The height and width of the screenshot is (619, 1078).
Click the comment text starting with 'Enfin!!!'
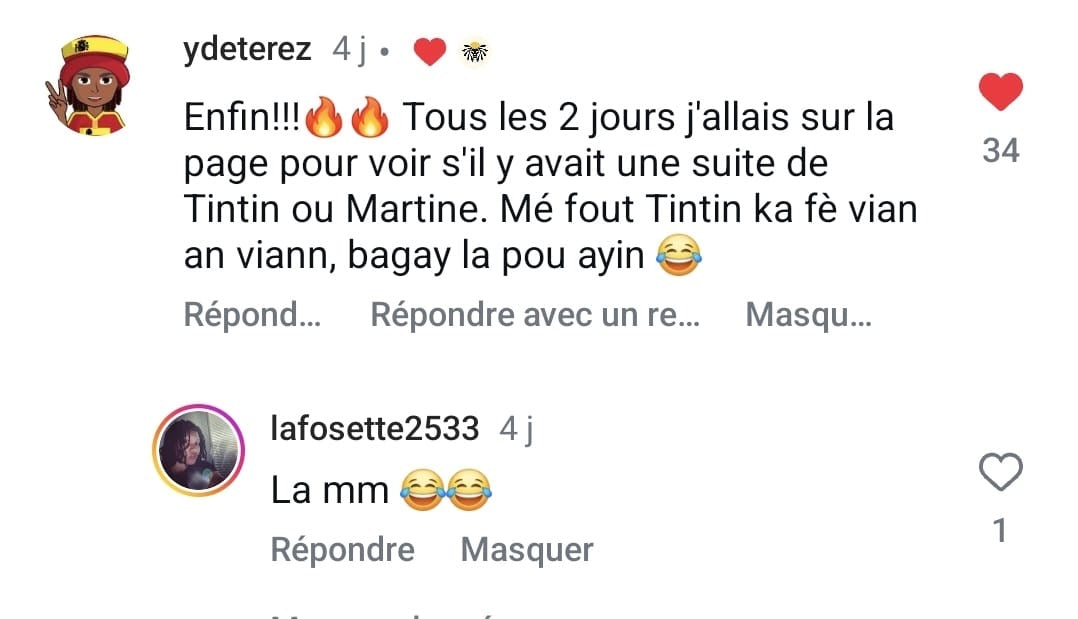click(550, 186)
